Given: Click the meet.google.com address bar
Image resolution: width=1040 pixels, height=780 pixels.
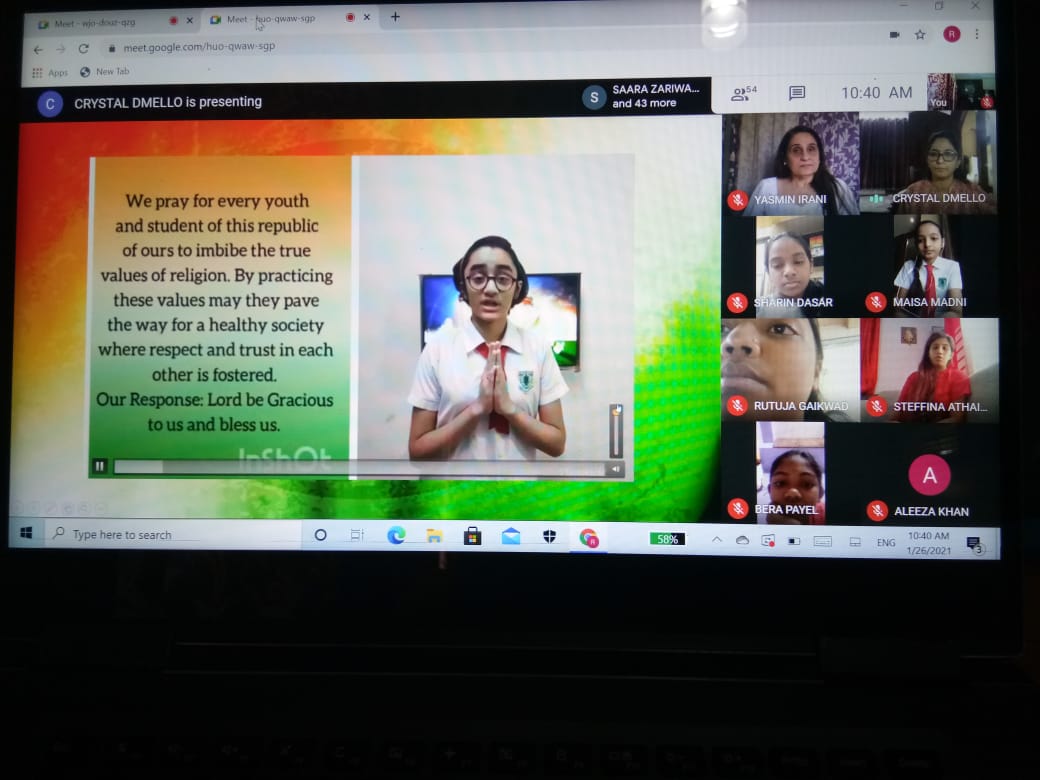Looking at the screenshot, I should coord(491,43).
